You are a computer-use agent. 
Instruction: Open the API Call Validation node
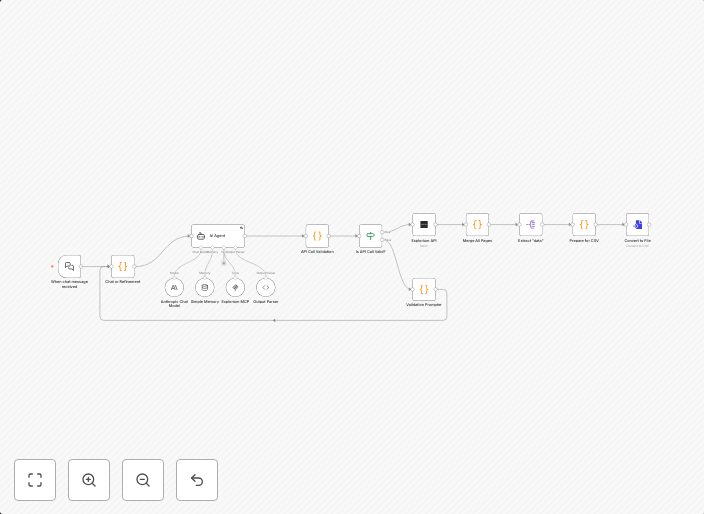coord(317,236)
